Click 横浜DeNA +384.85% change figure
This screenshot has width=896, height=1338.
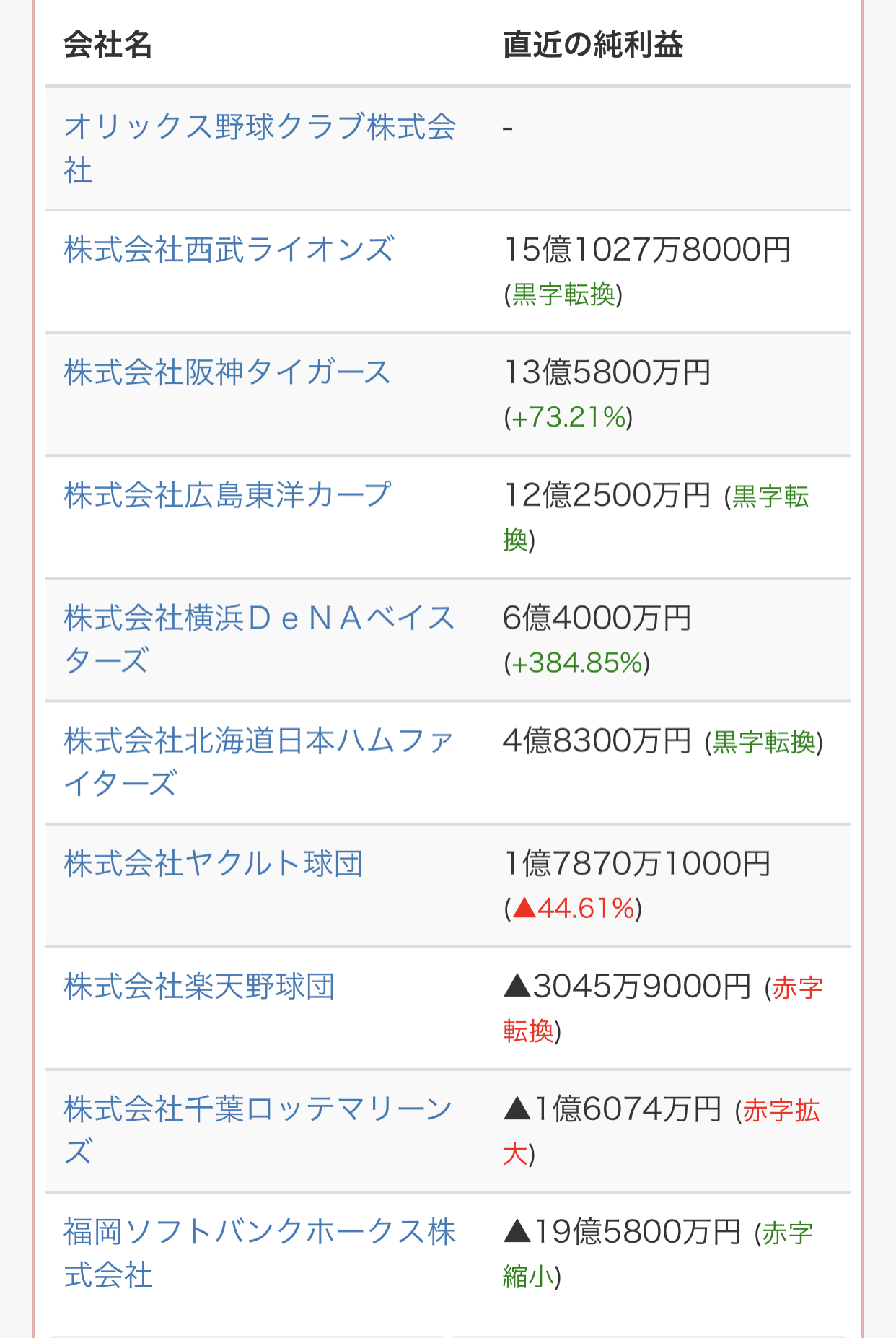577,663
